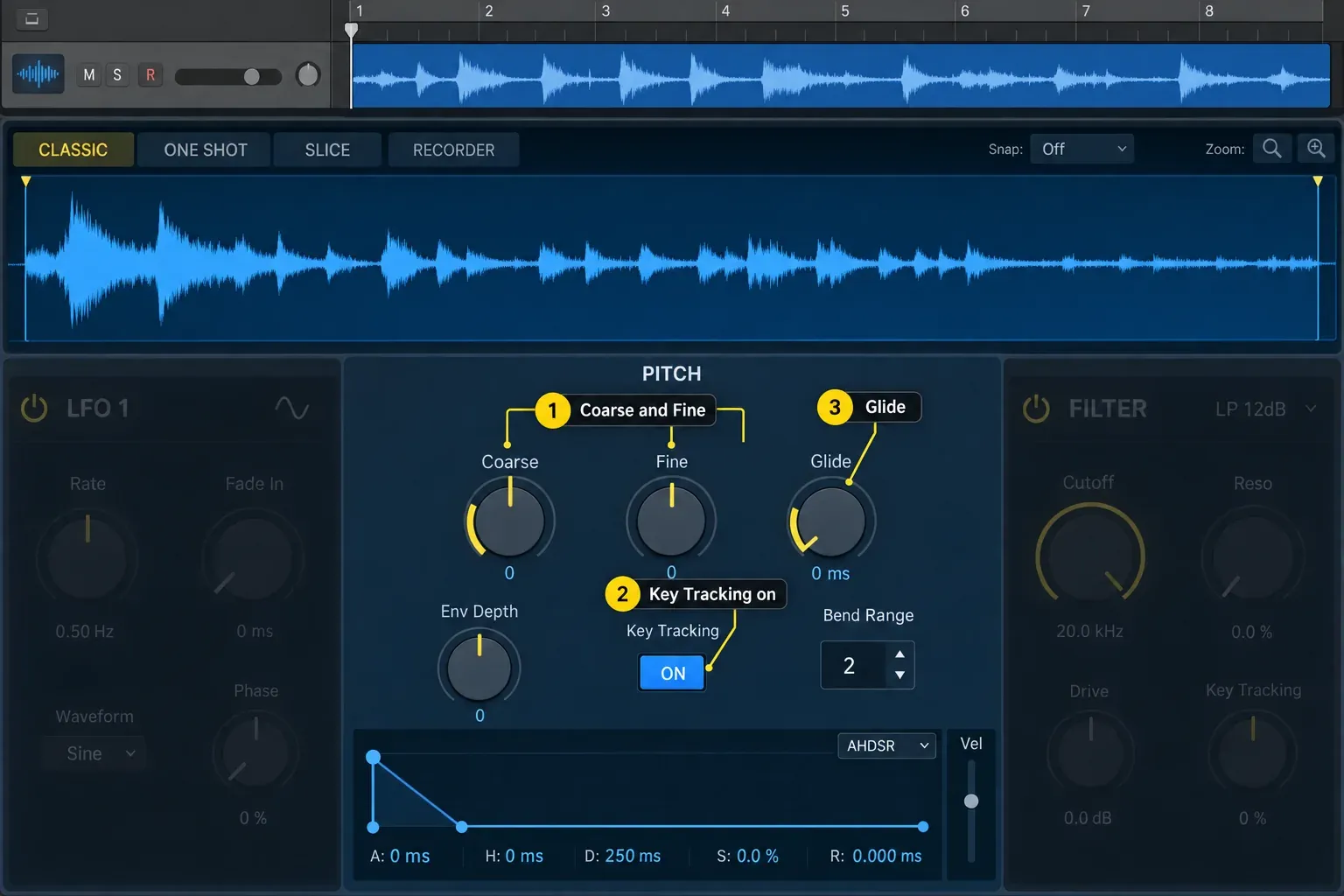Click the LFO Phase knob
Image resolution: width=1344 pixels, height=896 pixels.
tap(255, 752)
